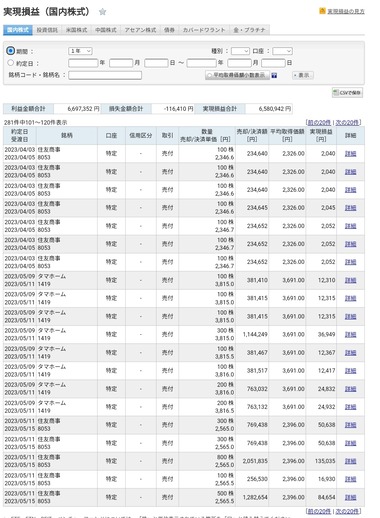Open 詳細 for タマホーム row with 12,367 profit
380x518 pixels.
tap(350, 353)
